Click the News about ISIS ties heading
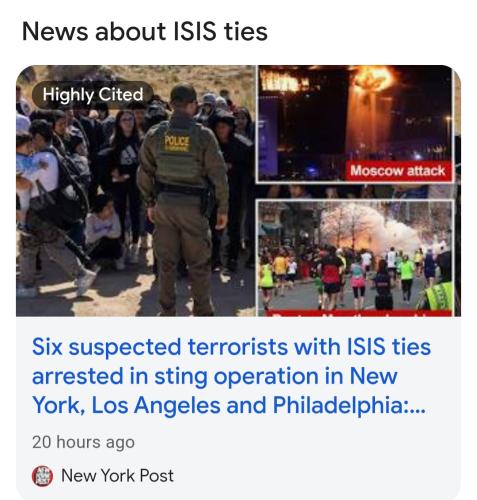The height and width of the screenshot is (500, 477). point(144,31)
